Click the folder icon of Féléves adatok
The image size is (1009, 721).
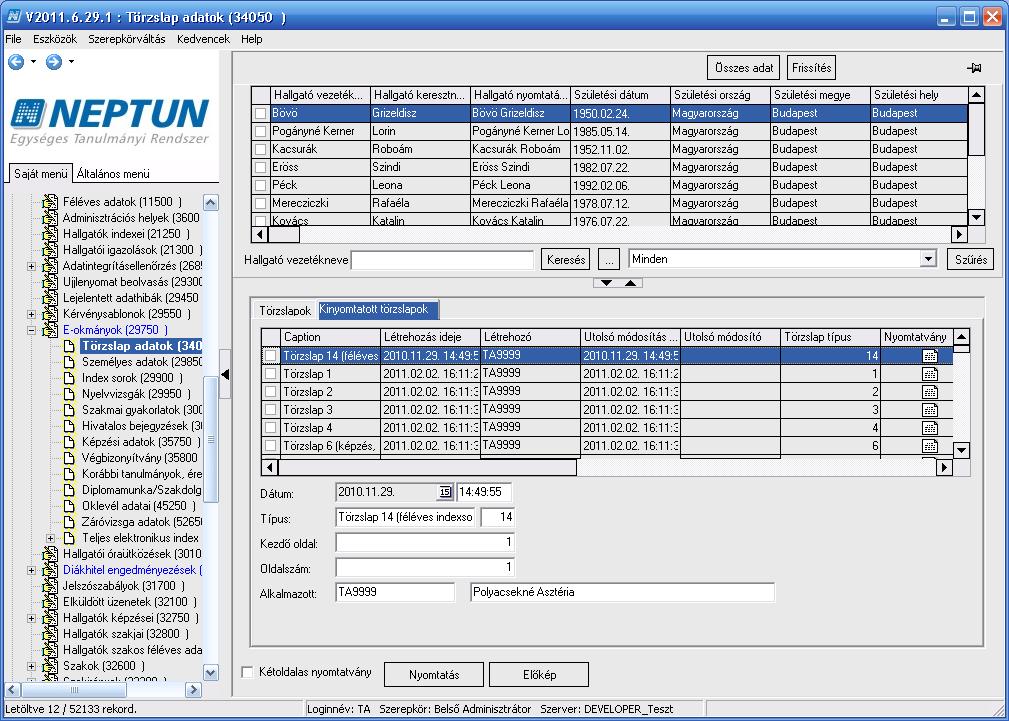50,201
